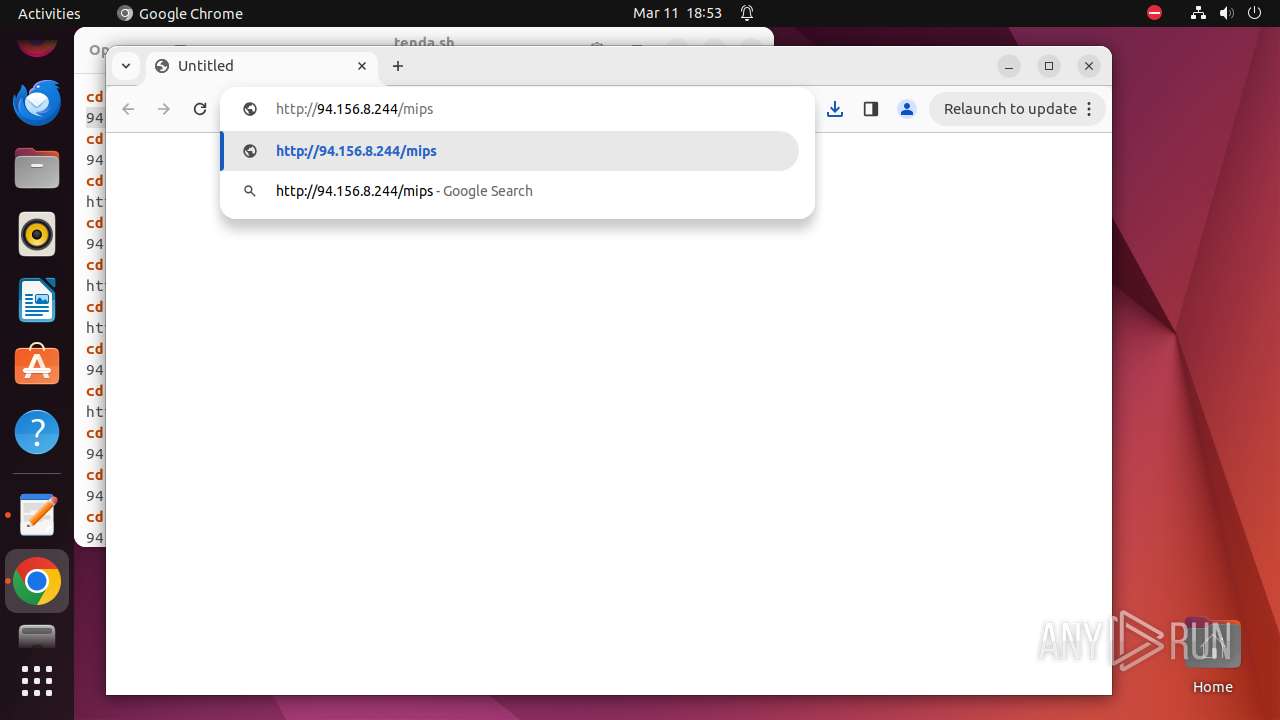Image resolution: width=1280 pixels, height=720 pixels.
Task: Open the volume indicator
Action: pos(1226,13)
